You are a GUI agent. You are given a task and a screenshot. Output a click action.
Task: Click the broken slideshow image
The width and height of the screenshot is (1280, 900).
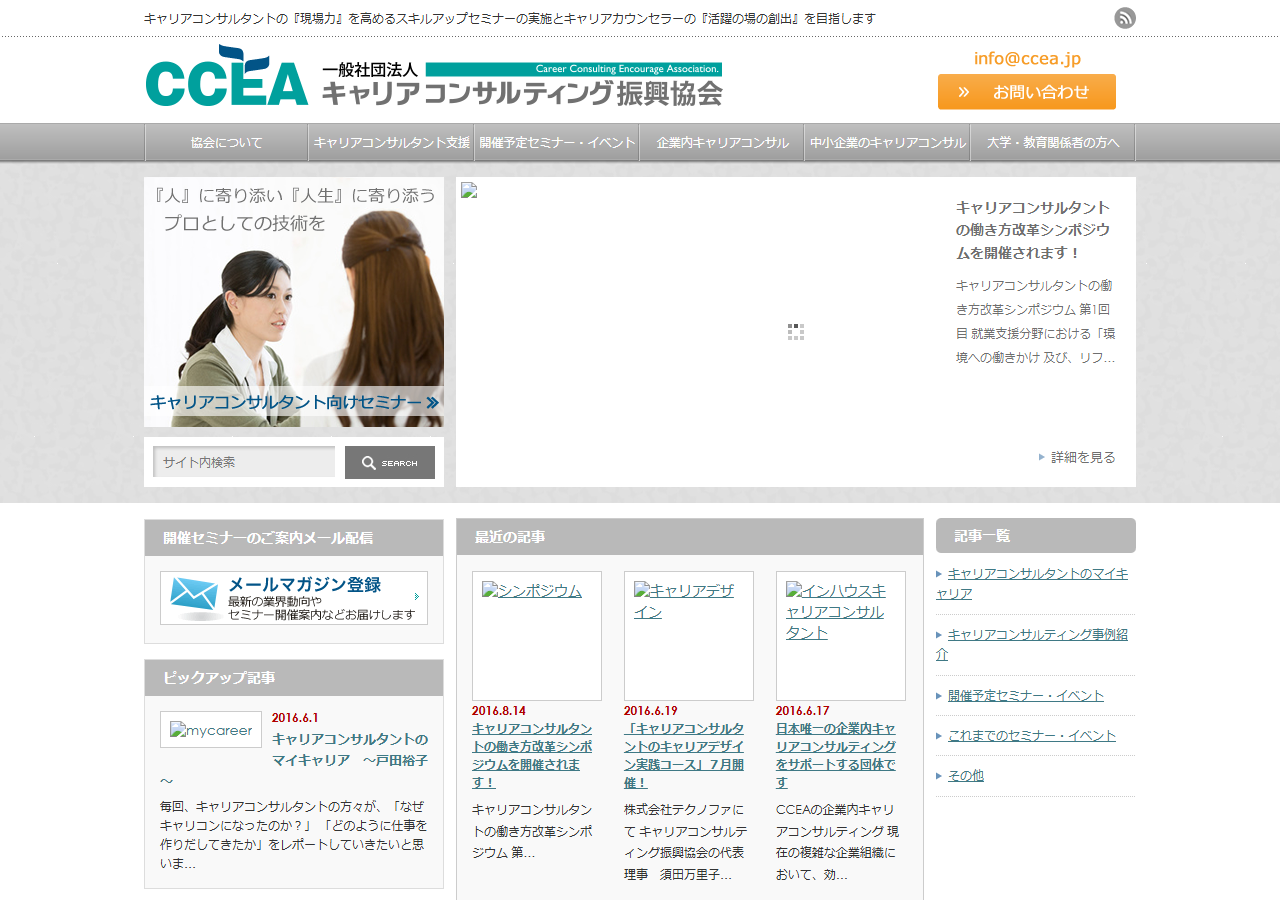pos(469,190)
